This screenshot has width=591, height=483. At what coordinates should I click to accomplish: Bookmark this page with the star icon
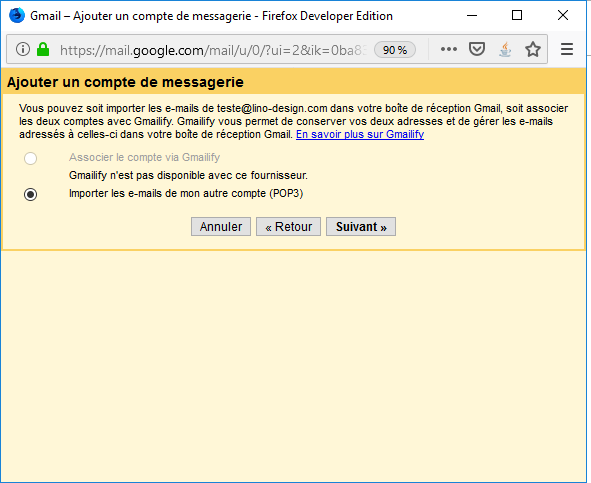[x=533, y=49]
